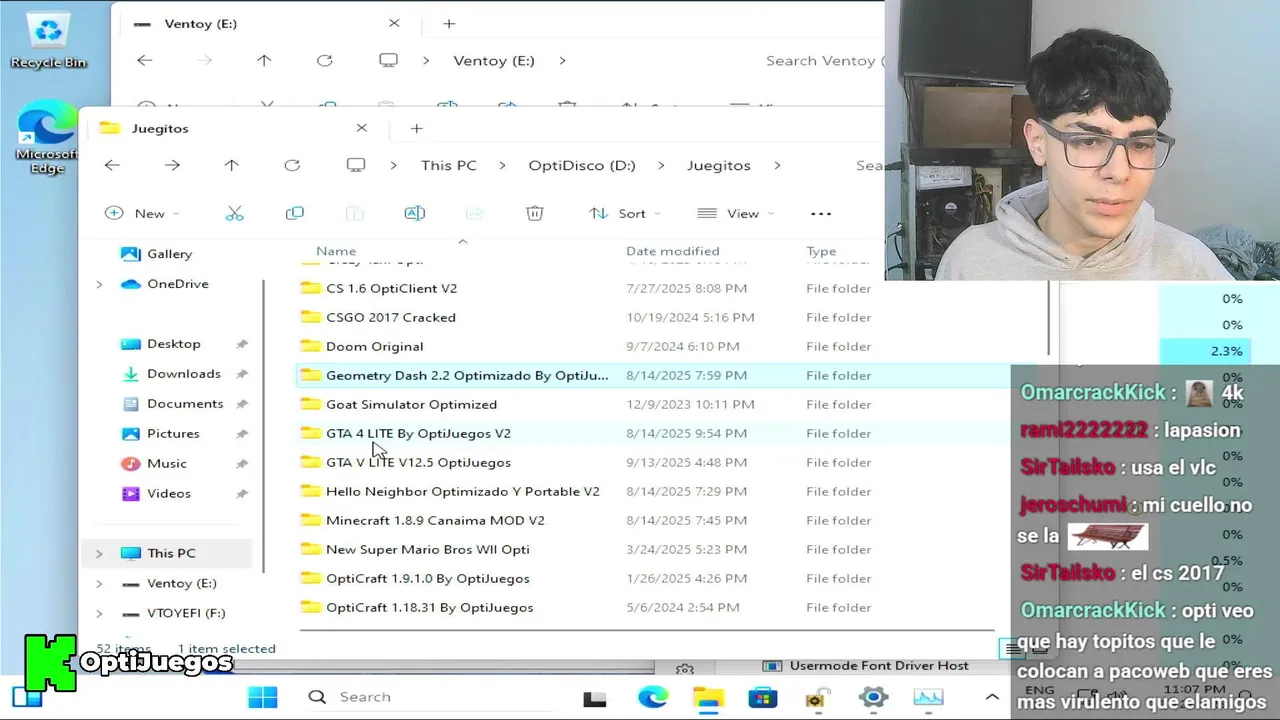1280x720 pixels.
Task: Expand the chevron after OptiDisco (D:) in path
Action: (662, 165)
